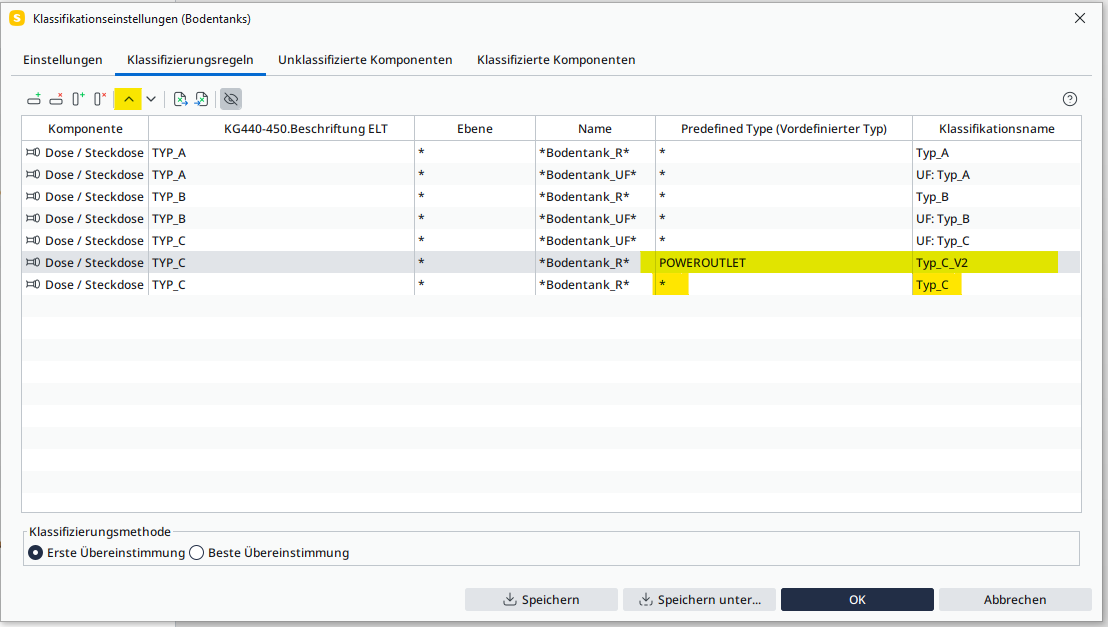Image resolution: width=1108 pixels, height=627 pixels.
Task: Click the Excel import icon
Action: (201, 99)
